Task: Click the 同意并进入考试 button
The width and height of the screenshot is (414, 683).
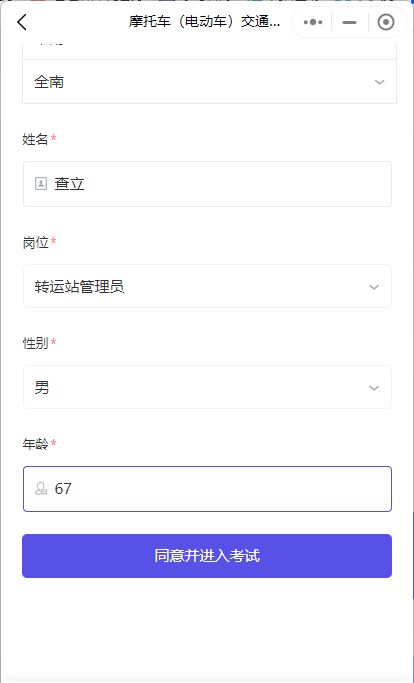Action: pos(207,556)
